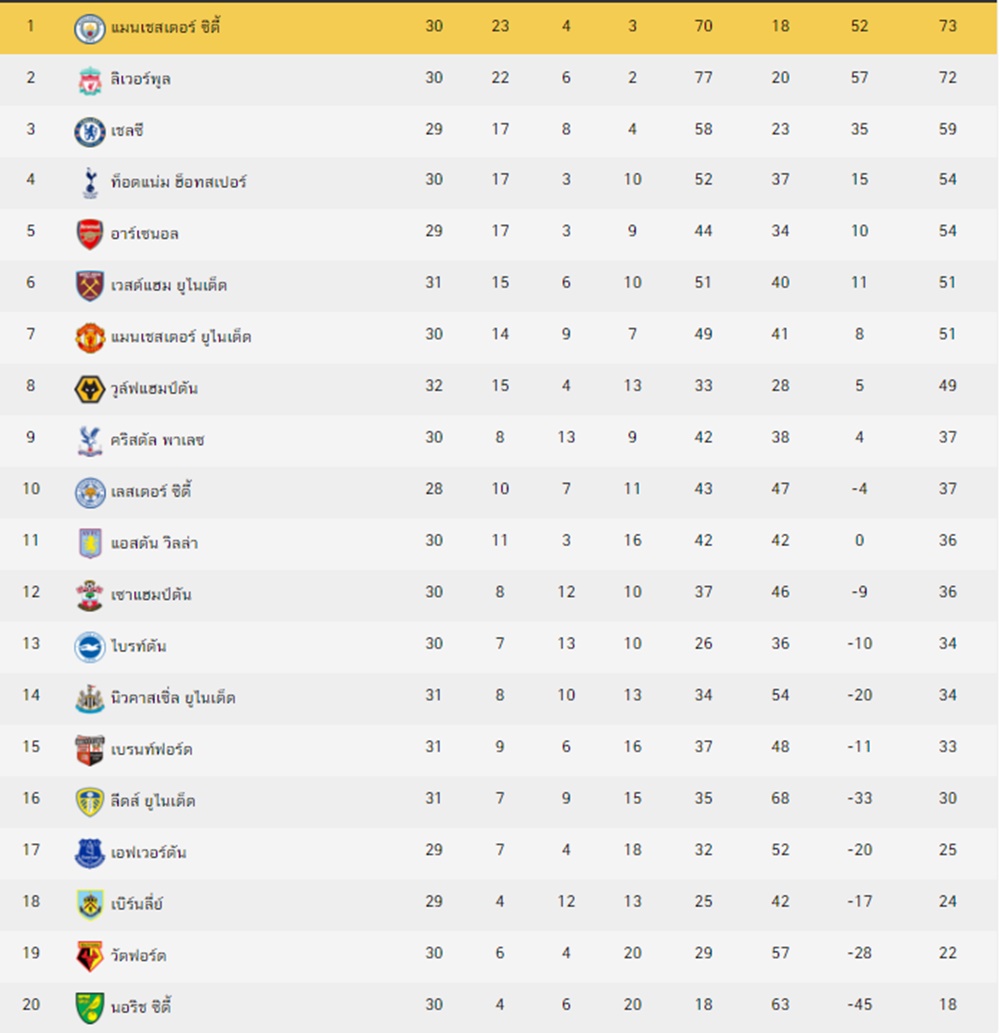Click Manchester City's 73 points cell
The height and width of the screenshot is (1033, 1000).
[x=947, y=26]
